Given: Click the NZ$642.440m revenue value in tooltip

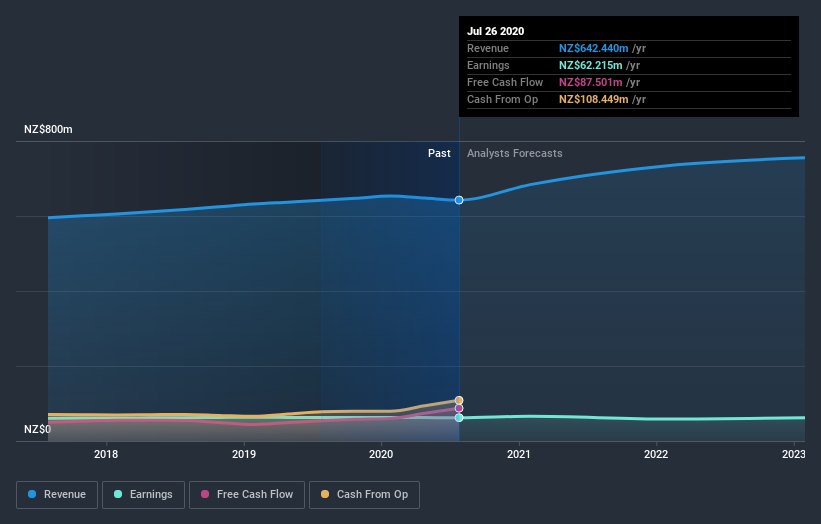Looking at the screenshot, I should (x=593, y=48).
